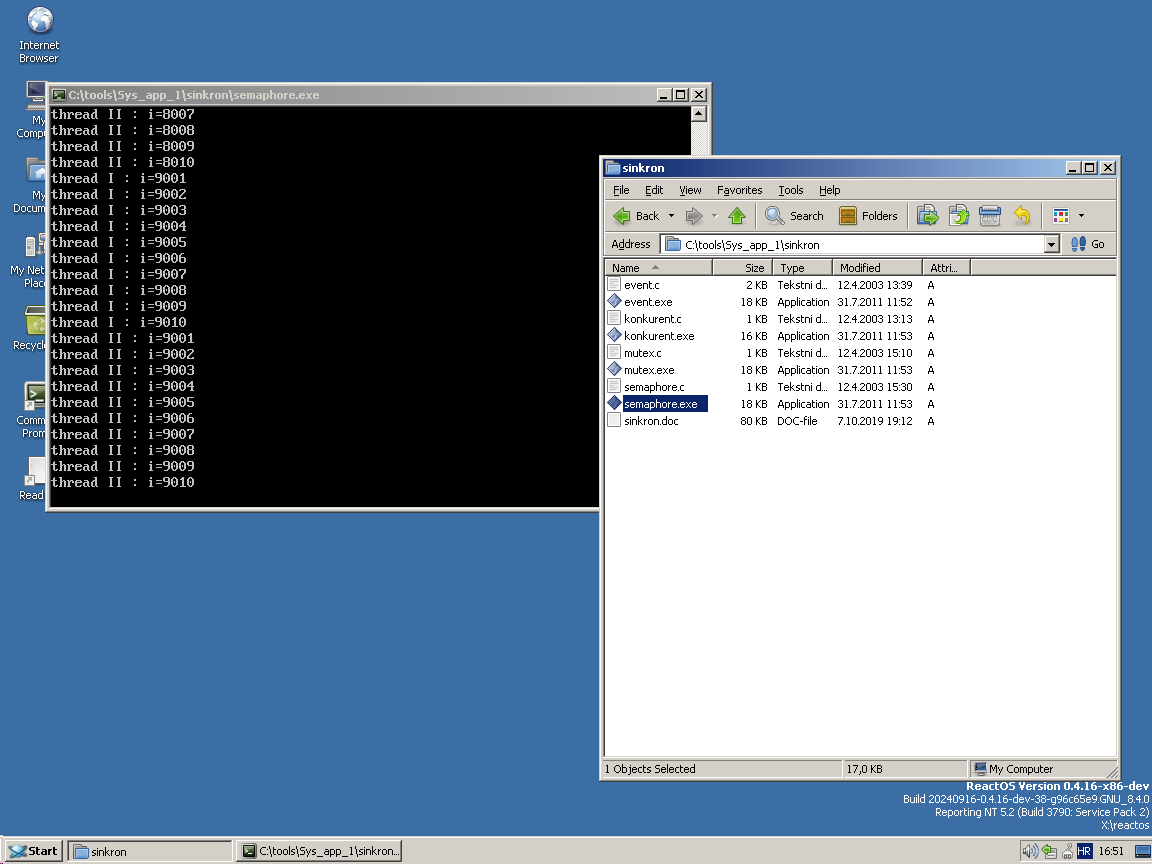Select the event.exe application icon

614,301
